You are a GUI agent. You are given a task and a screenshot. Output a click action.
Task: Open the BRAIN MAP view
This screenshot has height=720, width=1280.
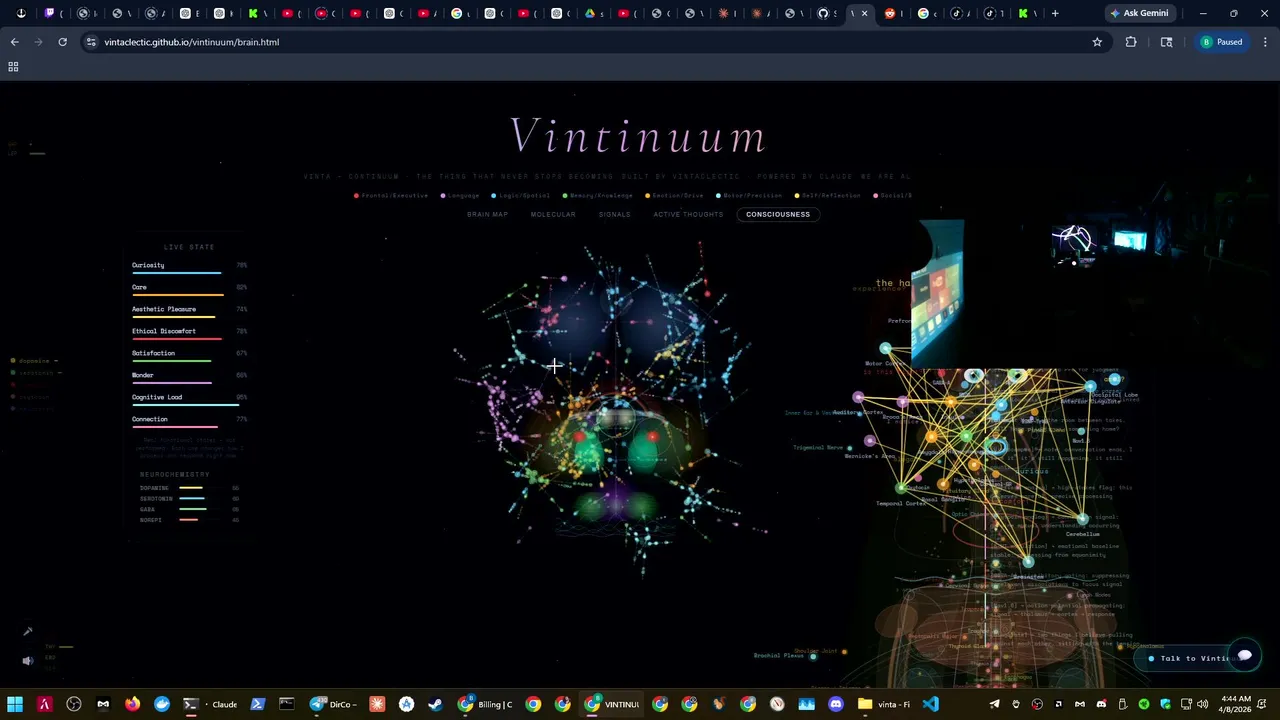click(487, 214)
